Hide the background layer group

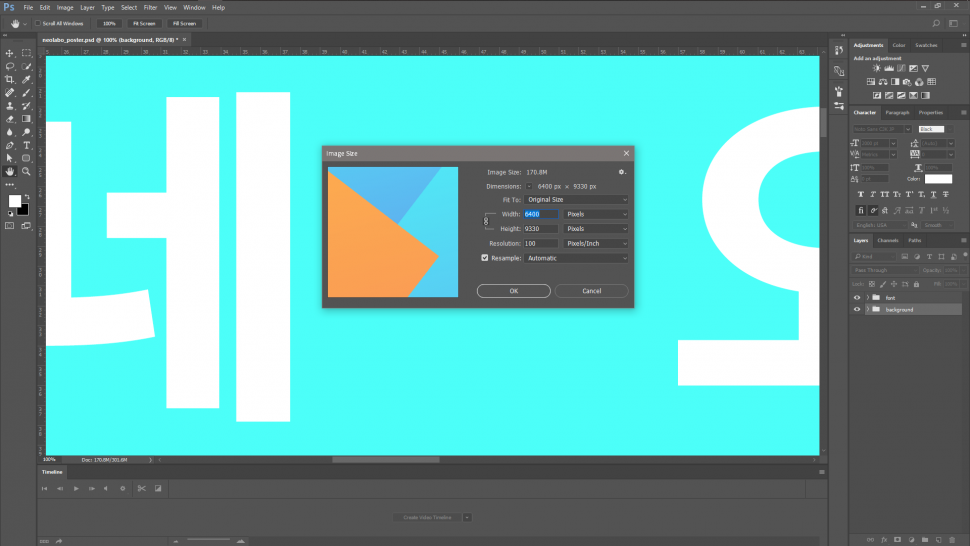(857, 309)
